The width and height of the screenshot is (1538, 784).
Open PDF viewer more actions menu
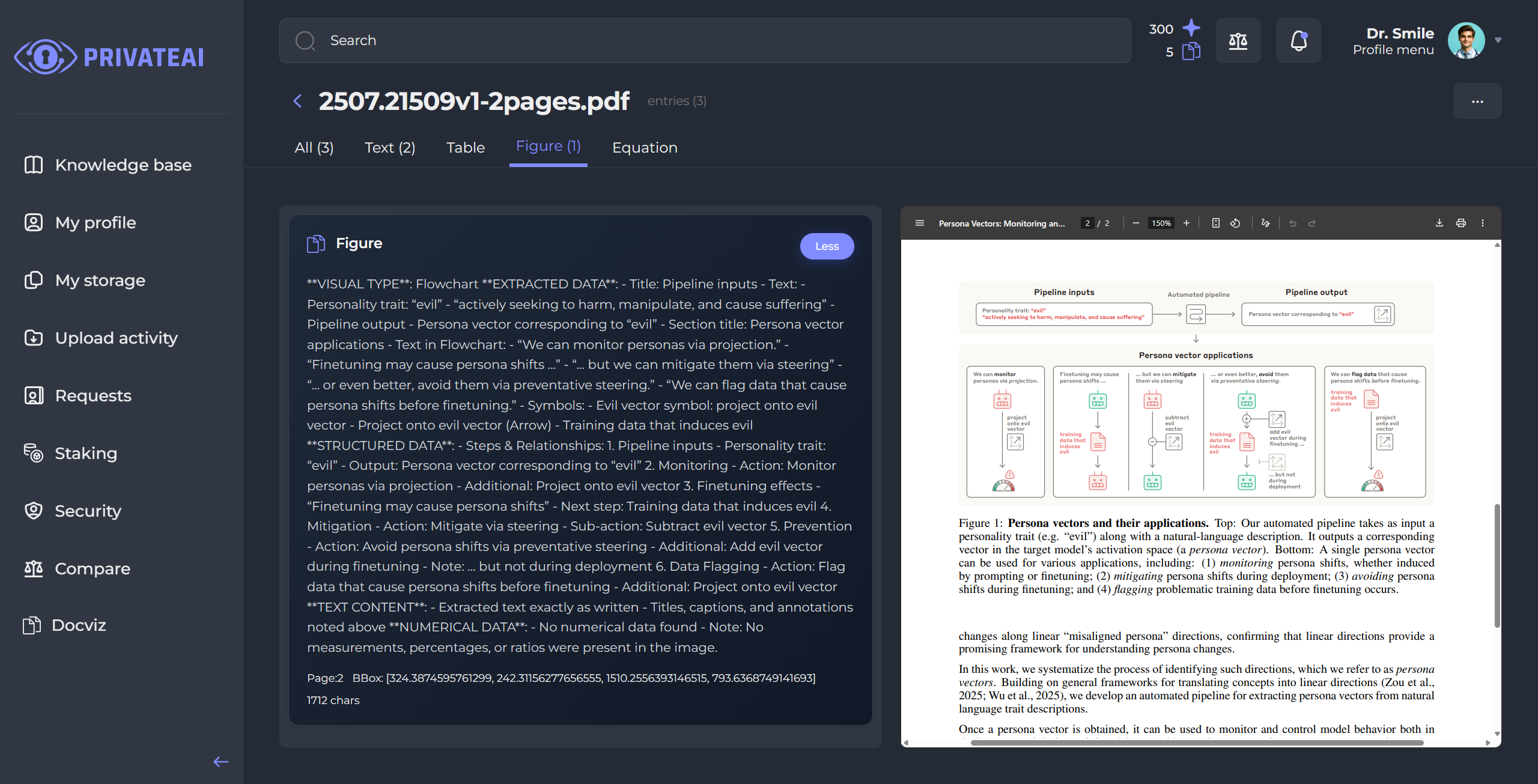[x=1482, y=223]
